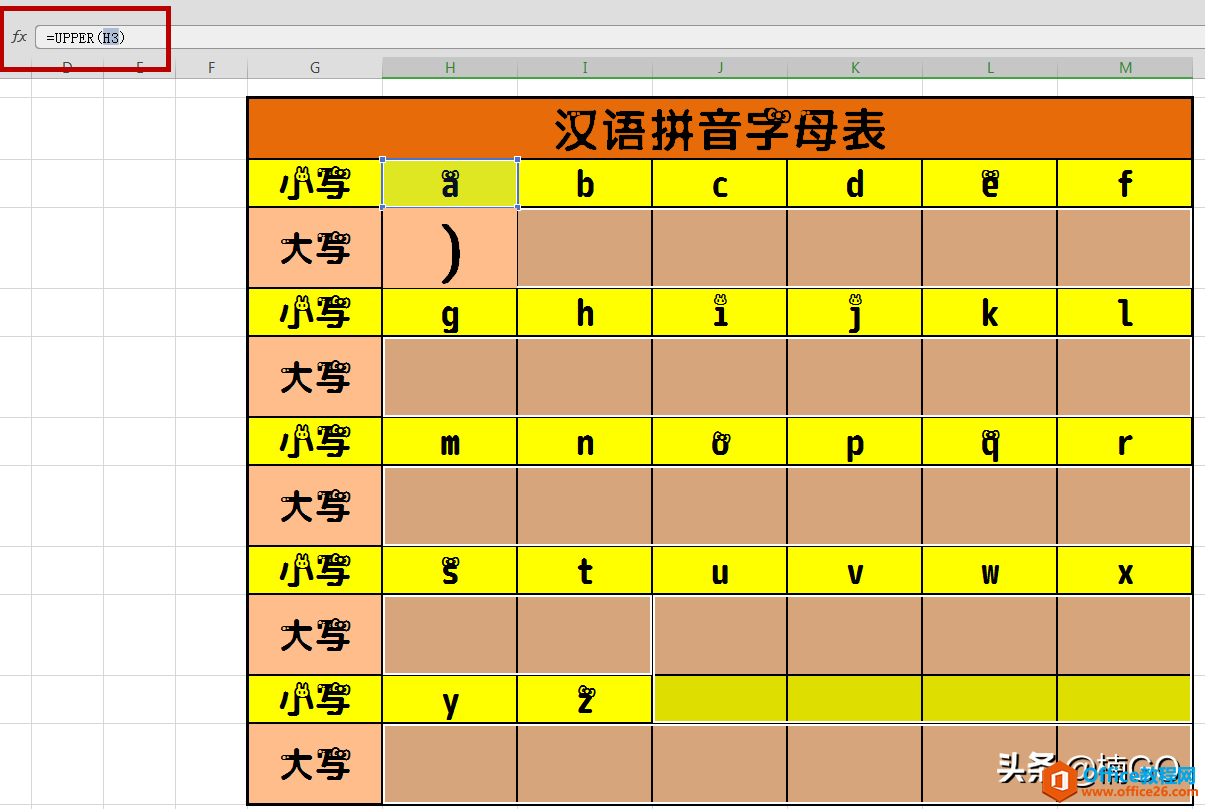Select the empty uppercase cell beneath letter y
The image size is (1205, 809).
pos(450,764)
